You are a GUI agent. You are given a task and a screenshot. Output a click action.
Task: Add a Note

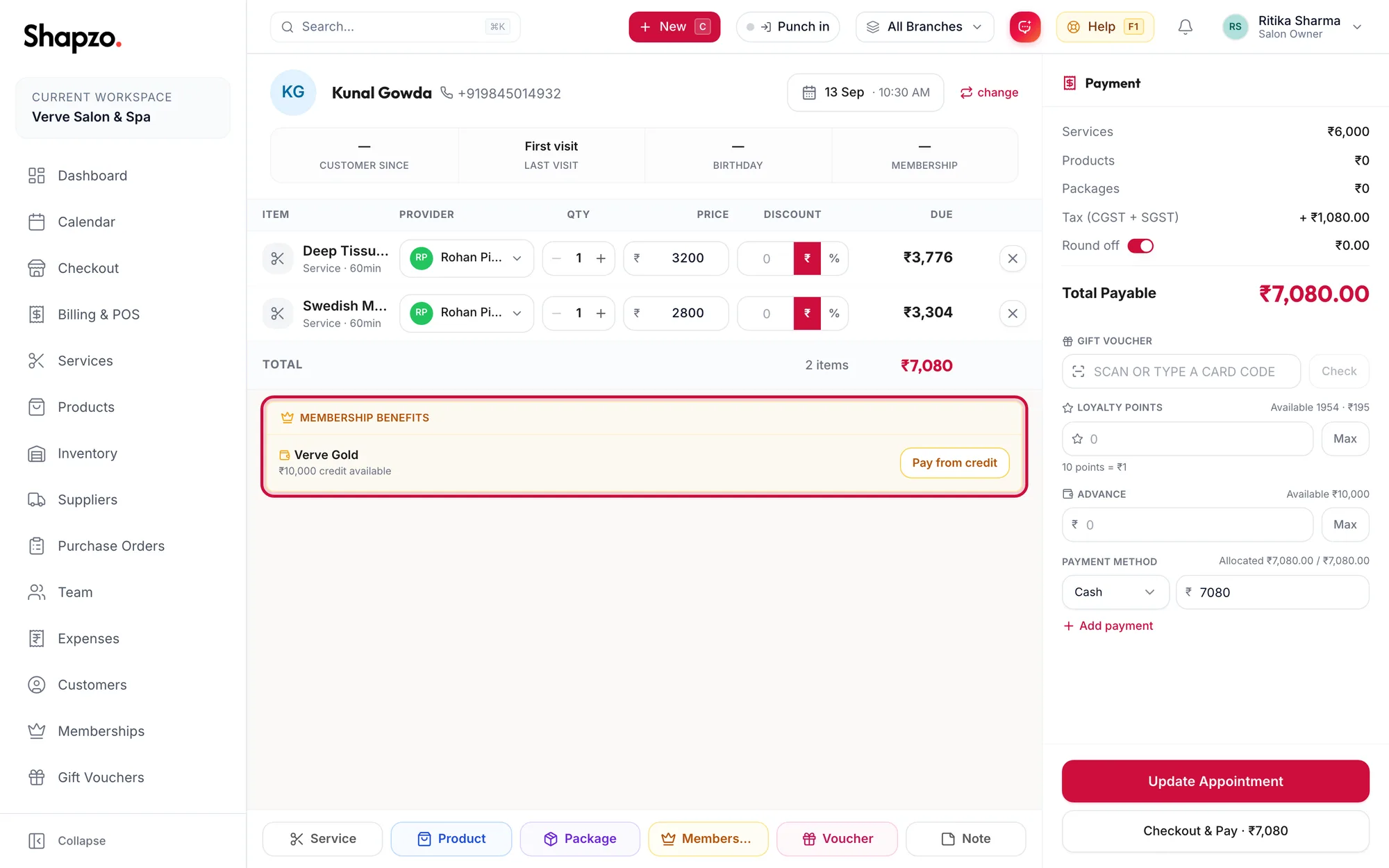coord(966,839)
